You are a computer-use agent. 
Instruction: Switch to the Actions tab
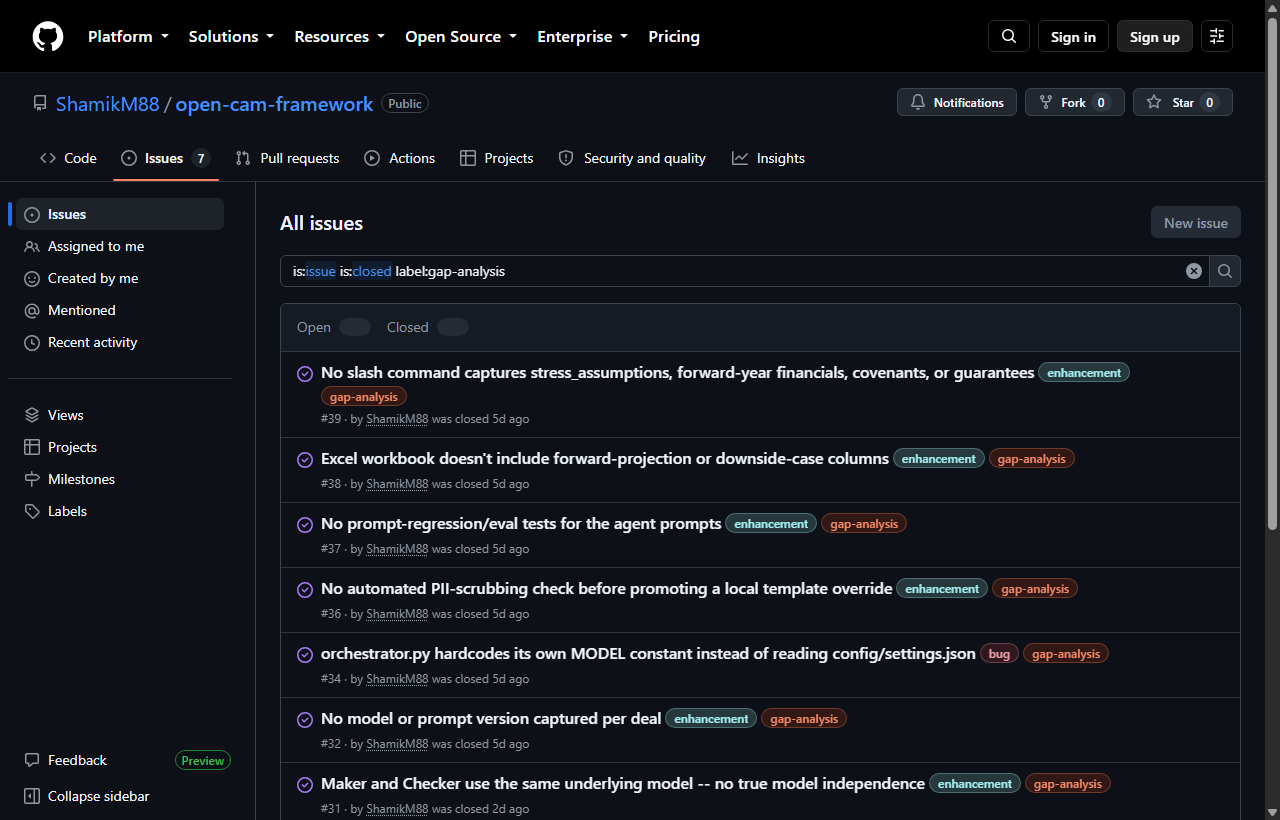[x=399, y=158]
